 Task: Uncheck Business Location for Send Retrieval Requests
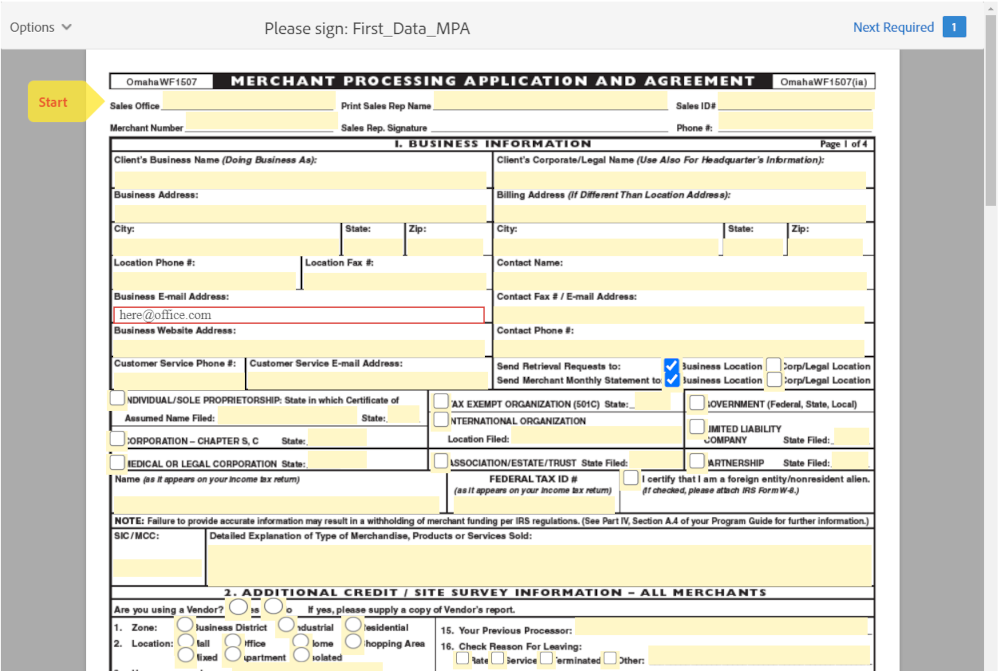point(672,365)
